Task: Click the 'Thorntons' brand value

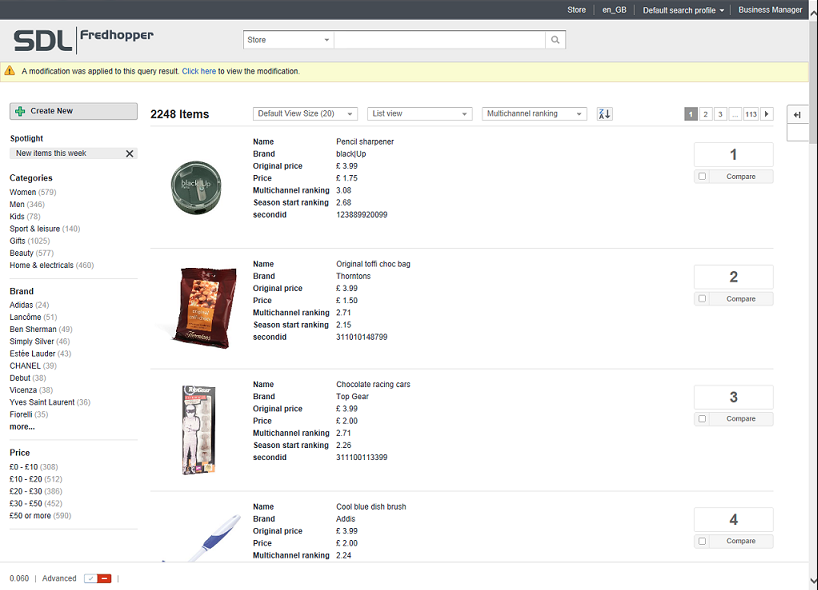Action: (353, 276)
